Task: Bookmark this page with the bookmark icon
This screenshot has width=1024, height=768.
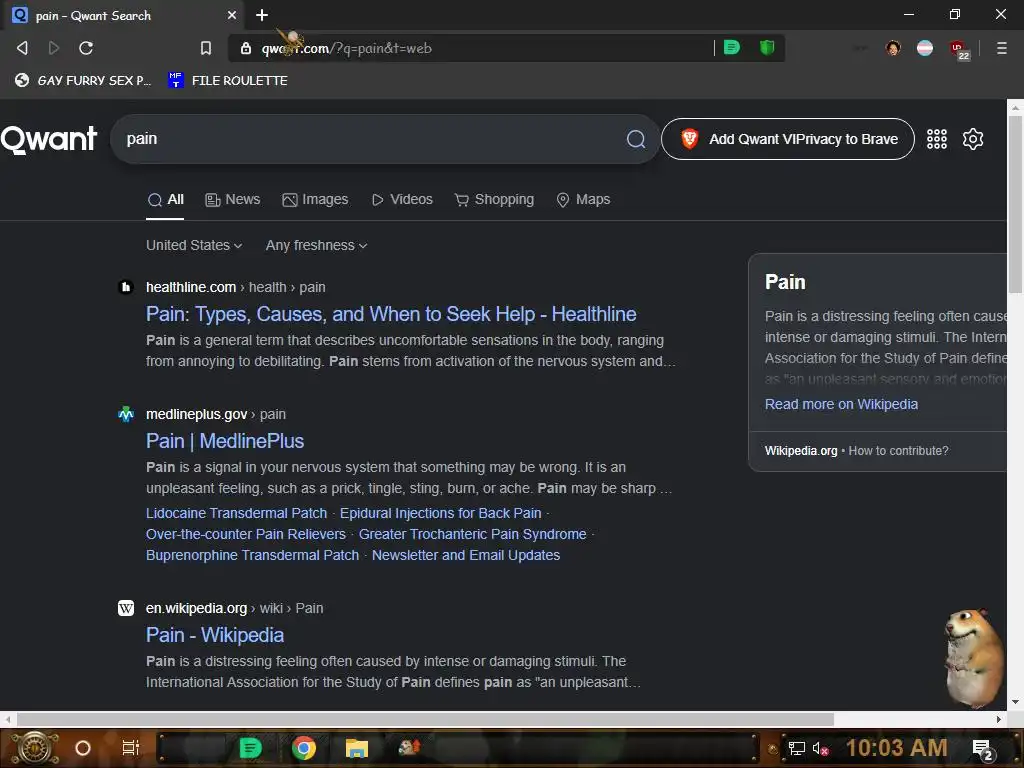Action: (206, 48)
